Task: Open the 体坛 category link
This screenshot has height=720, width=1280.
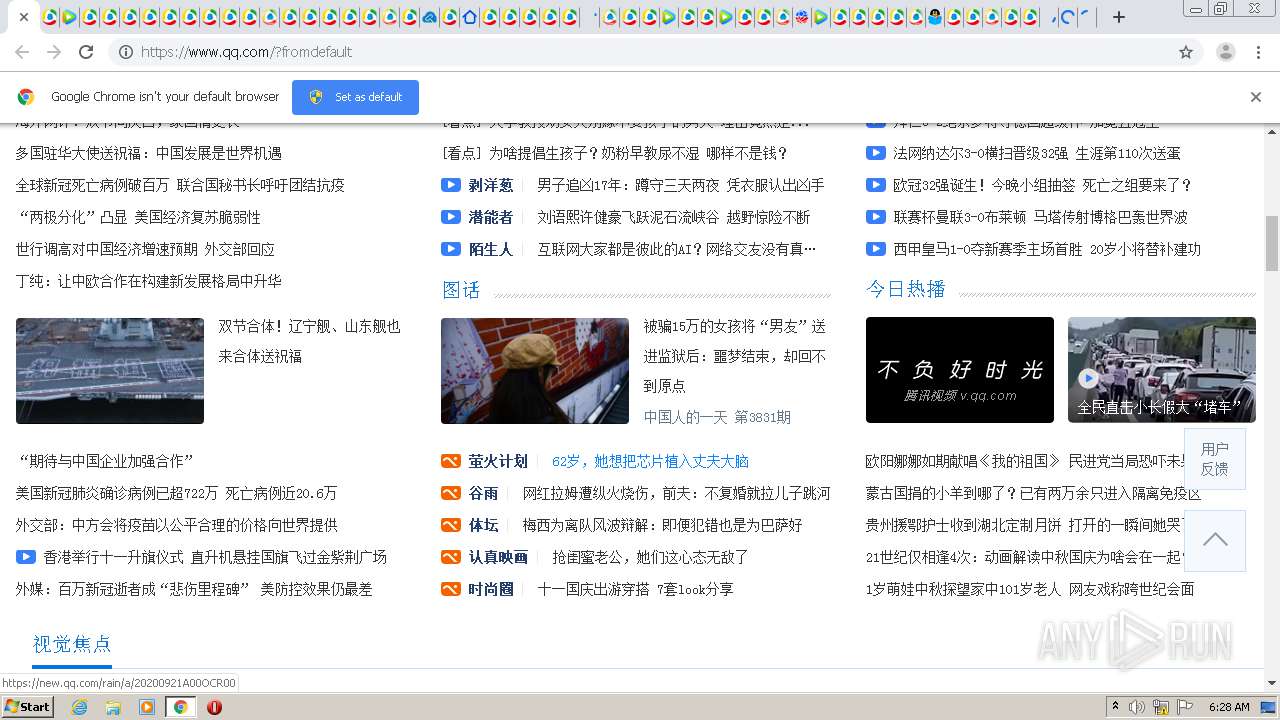Action: [x=483, y=525]
